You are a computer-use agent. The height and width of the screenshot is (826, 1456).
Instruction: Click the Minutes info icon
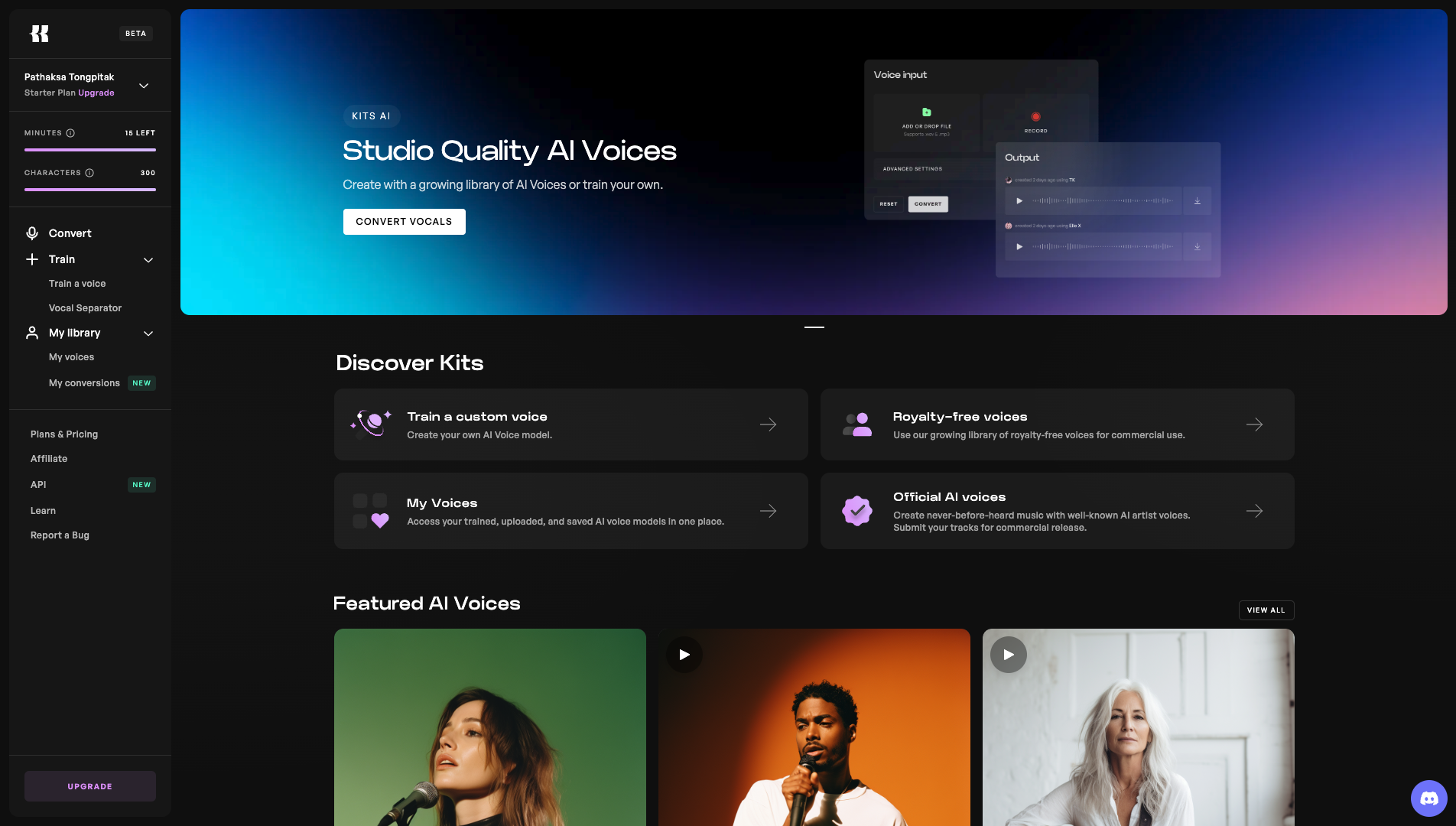[x=70, y=133]
